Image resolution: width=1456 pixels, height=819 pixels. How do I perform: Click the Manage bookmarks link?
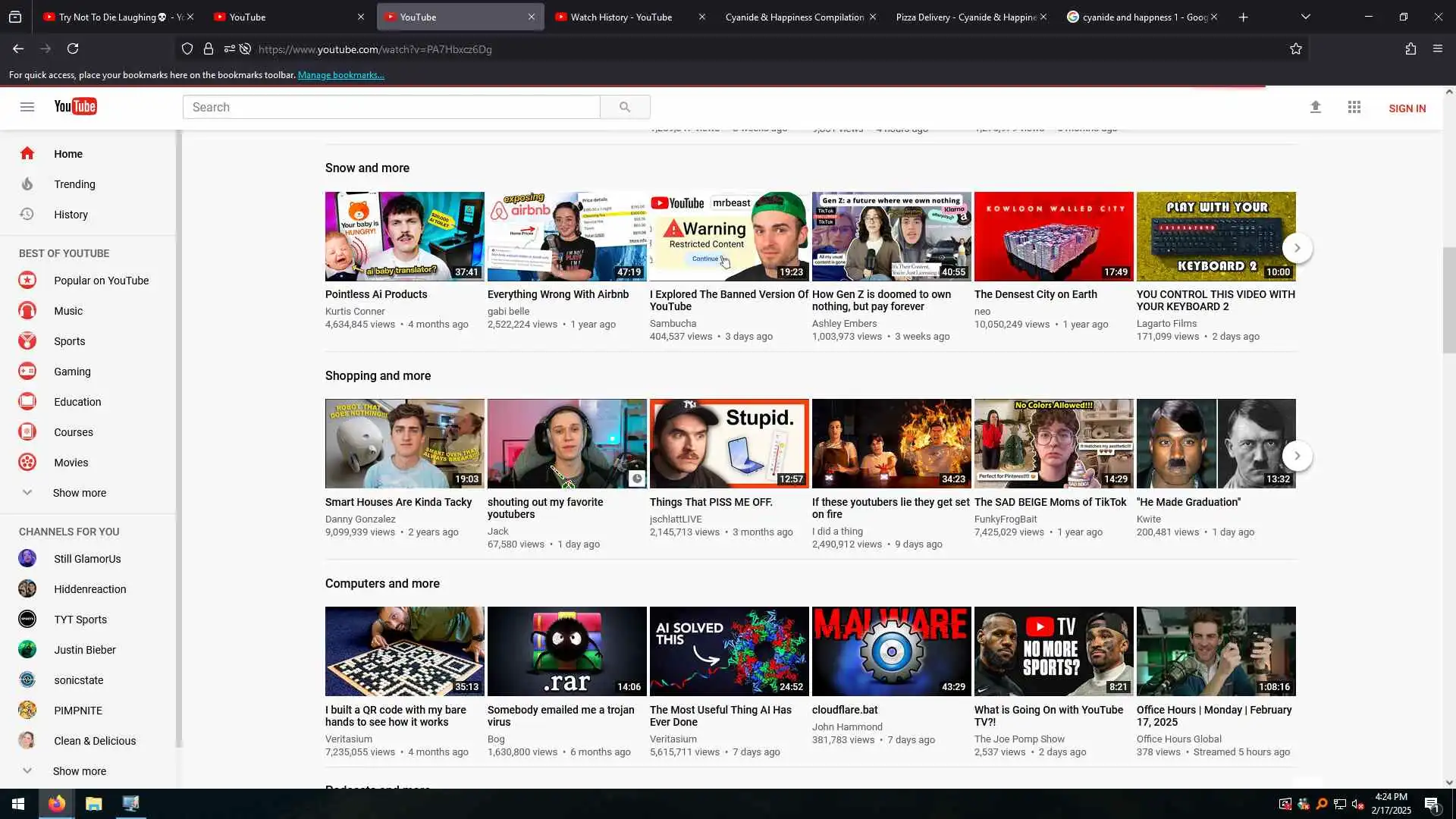(340, 75)
